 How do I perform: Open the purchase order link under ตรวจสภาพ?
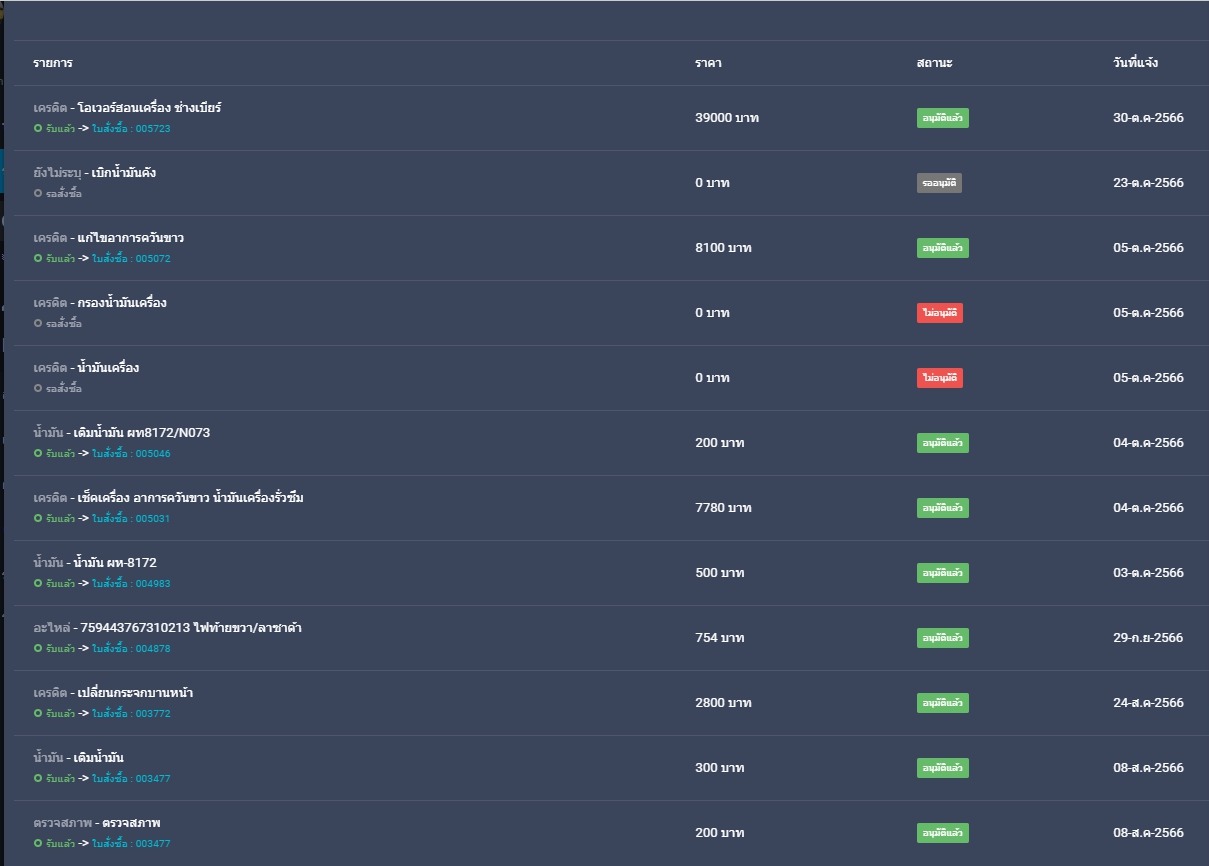click(131, 844)
